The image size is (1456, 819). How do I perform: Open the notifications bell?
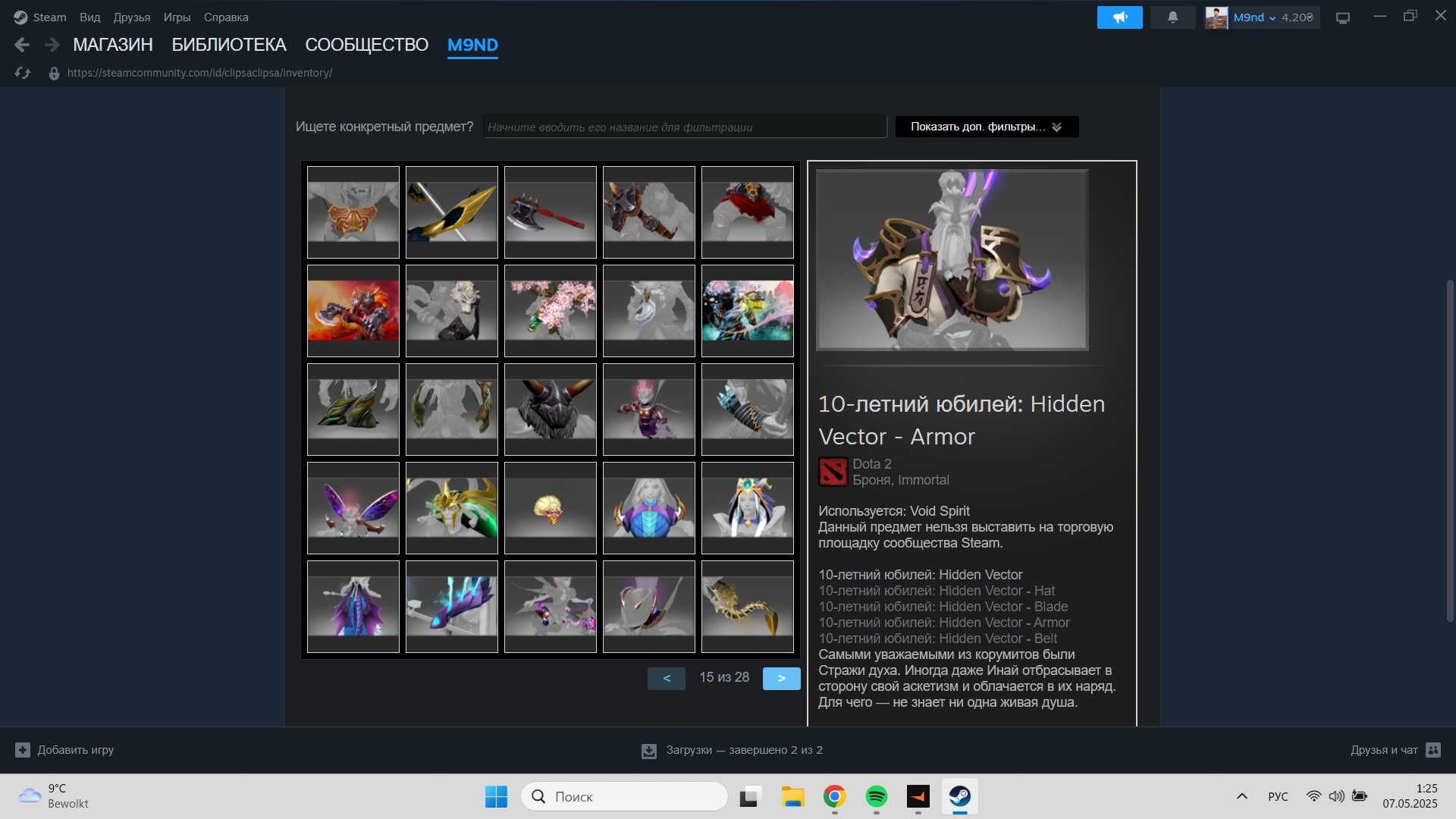coord(1172,17)
